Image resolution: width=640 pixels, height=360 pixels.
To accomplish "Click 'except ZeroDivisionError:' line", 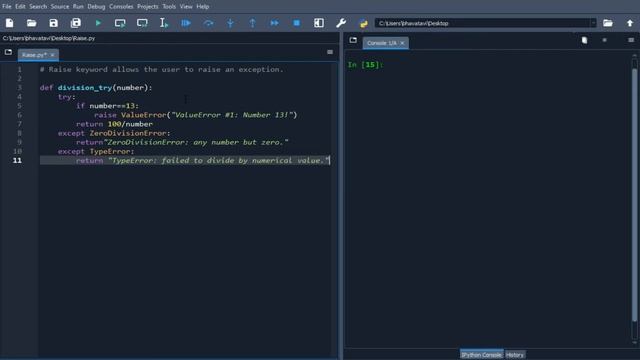I will coord(114,133).
